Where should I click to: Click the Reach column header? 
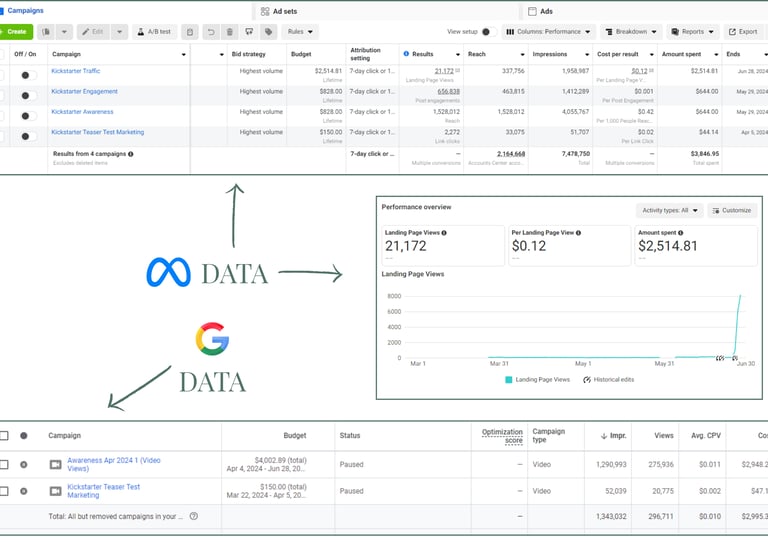[x=477, y=54]
